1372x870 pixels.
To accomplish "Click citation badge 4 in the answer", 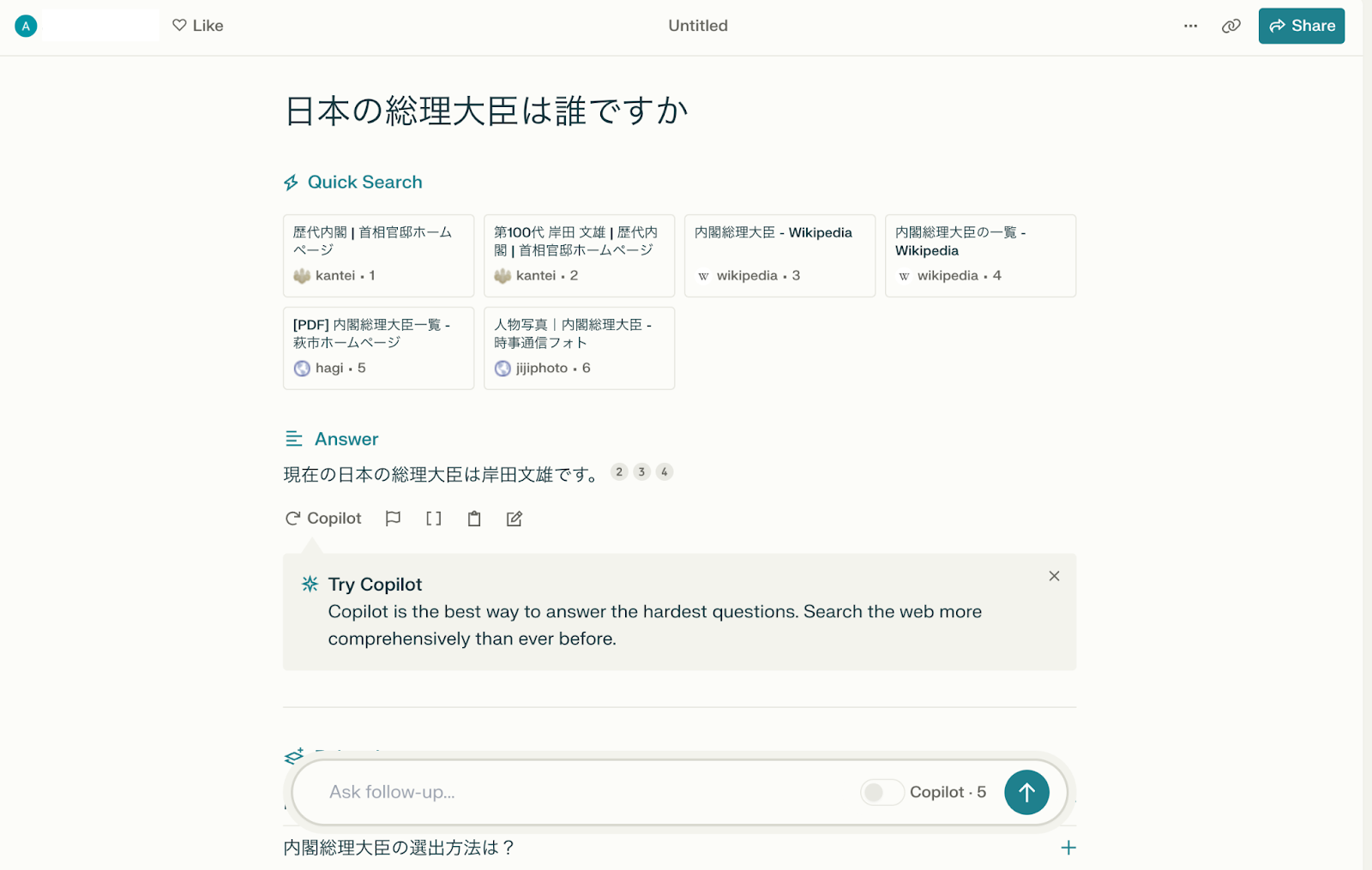I will [x=664, y=472].
